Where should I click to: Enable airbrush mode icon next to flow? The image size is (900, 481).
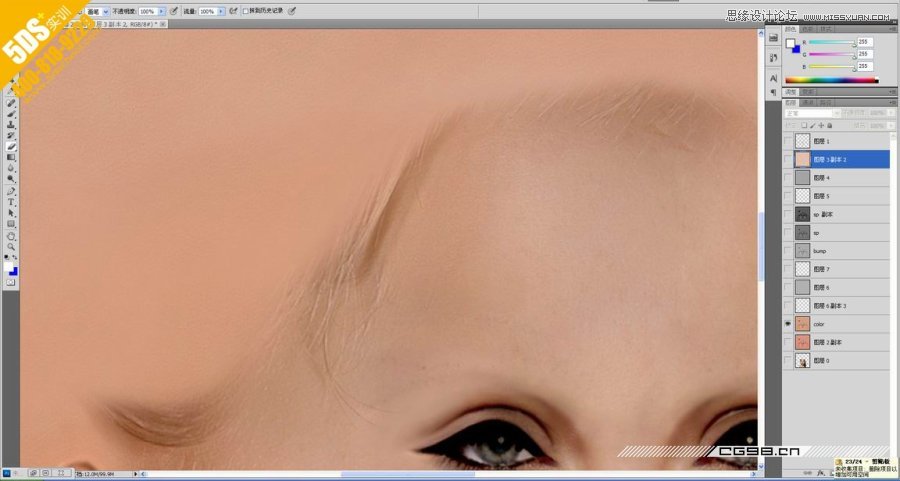(x=233, y=11)
